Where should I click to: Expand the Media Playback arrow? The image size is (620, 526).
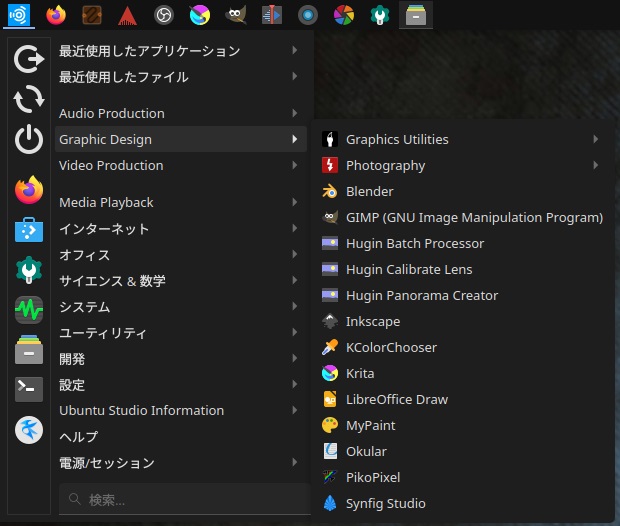point(295,202)
